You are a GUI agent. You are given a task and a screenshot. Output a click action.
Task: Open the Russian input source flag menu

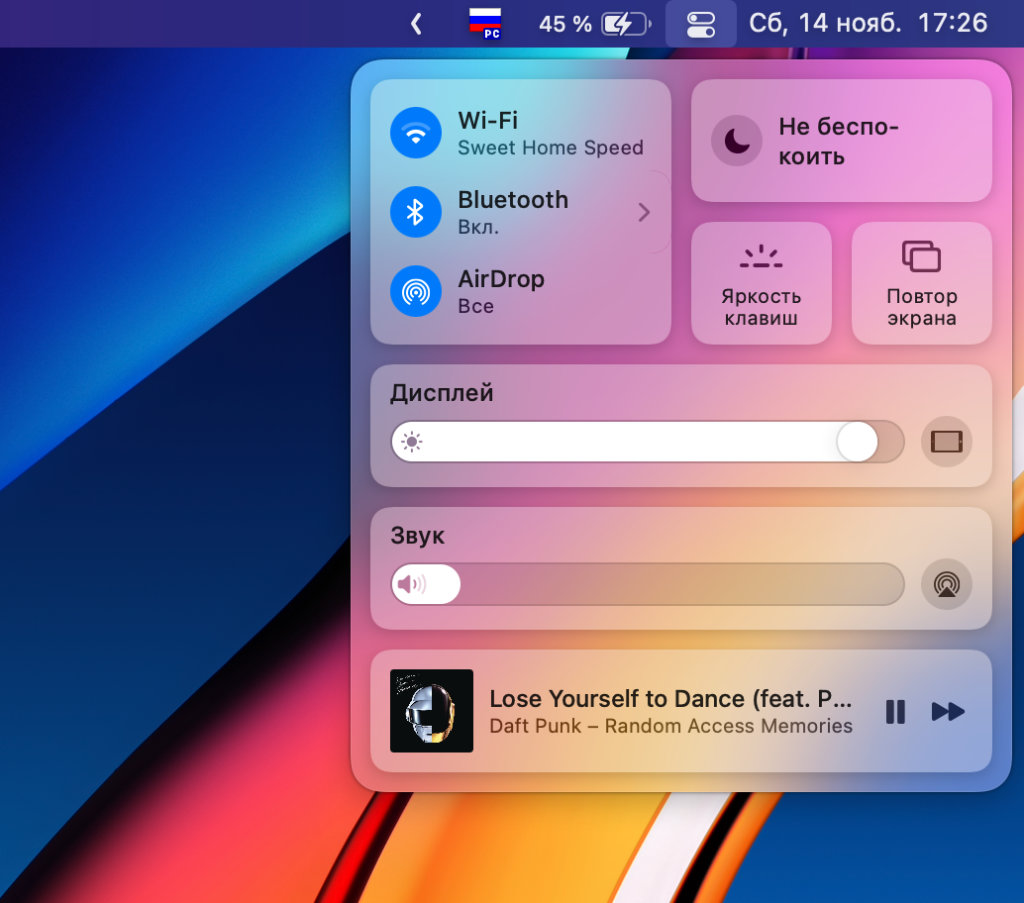486,24
